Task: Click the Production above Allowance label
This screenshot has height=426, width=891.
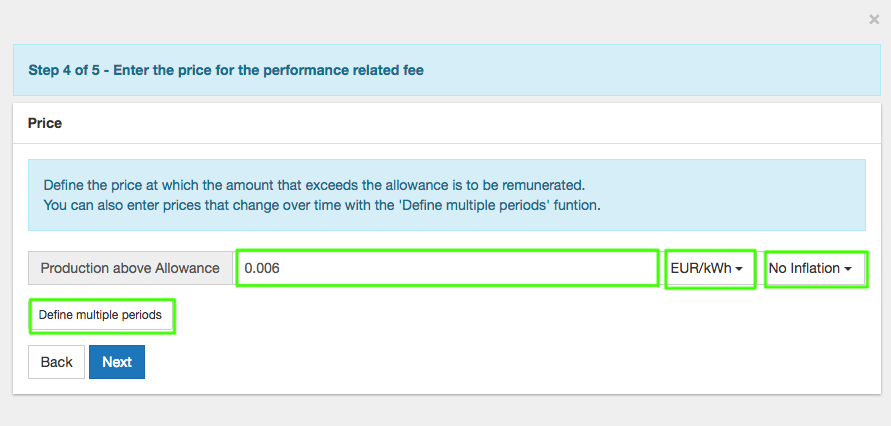Action: click(x=130, y=268)
